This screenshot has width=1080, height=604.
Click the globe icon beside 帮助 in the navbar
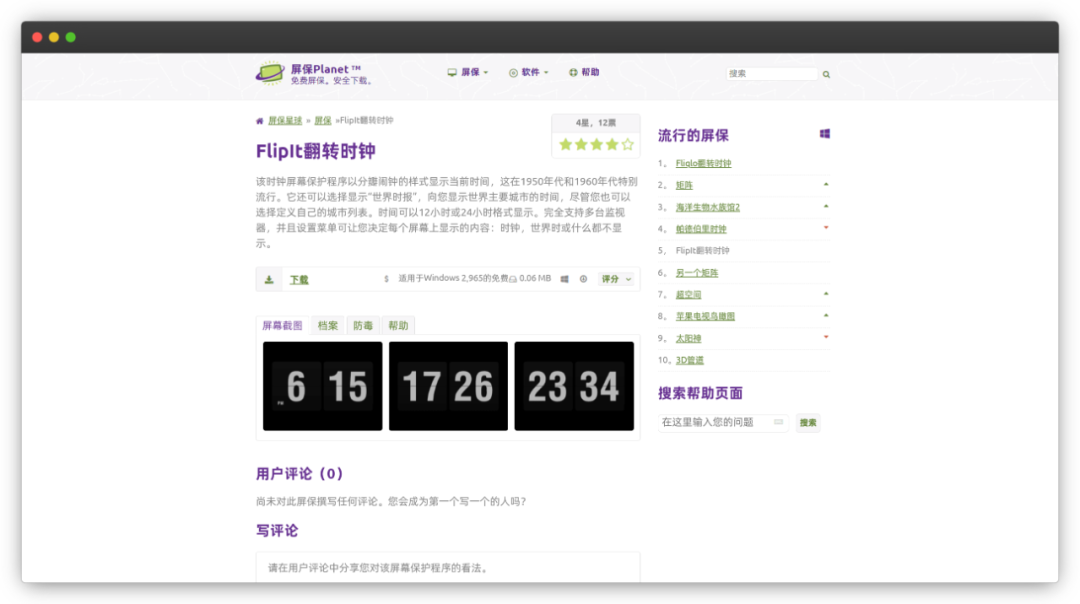[573, 73]
